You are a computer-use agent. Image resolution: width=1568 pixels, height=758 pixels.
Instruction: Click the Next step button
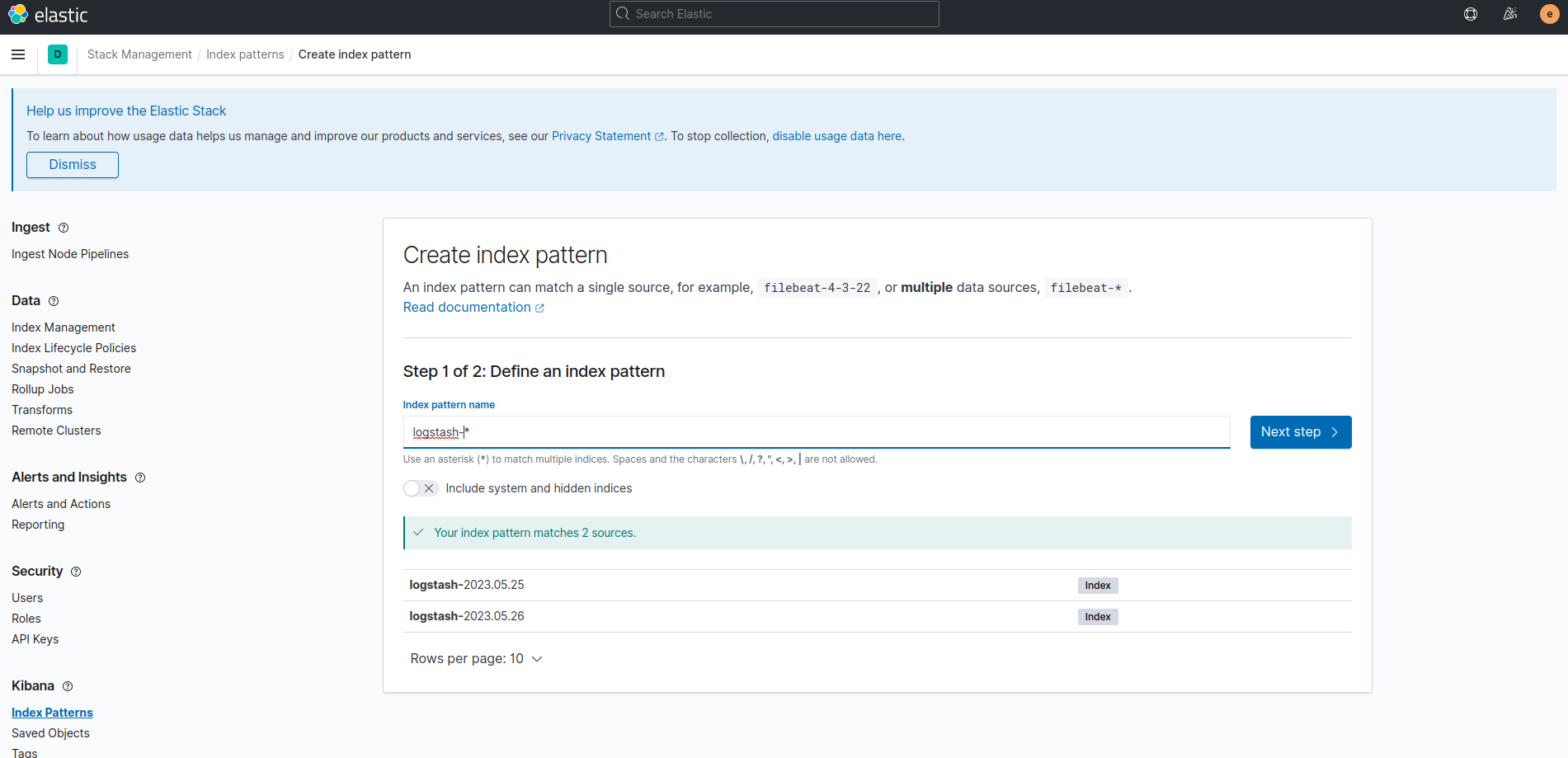point(1300,432)
